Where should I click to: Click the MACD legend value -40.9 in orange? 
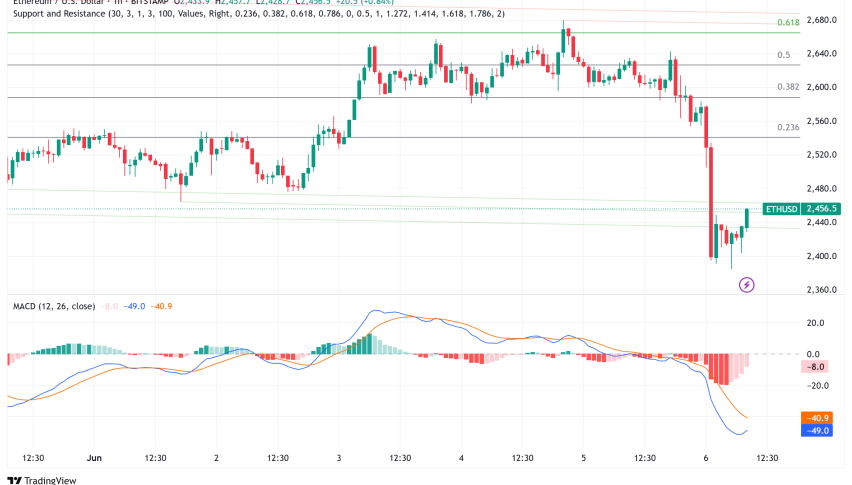click(x=161, y=306)
